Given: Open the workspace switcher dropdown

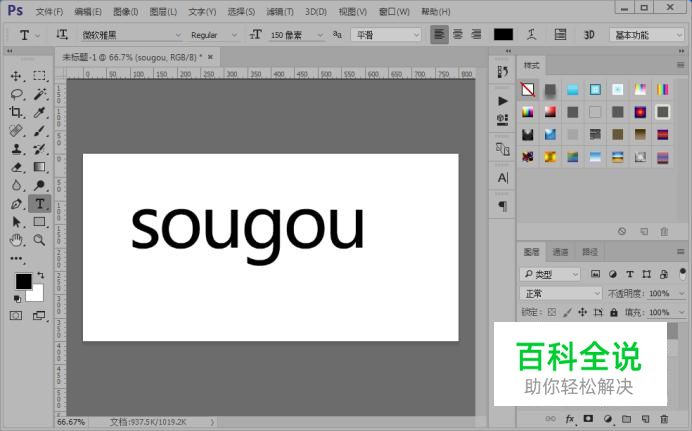Looking at the screenshot, I should click(x=647, y=35).
